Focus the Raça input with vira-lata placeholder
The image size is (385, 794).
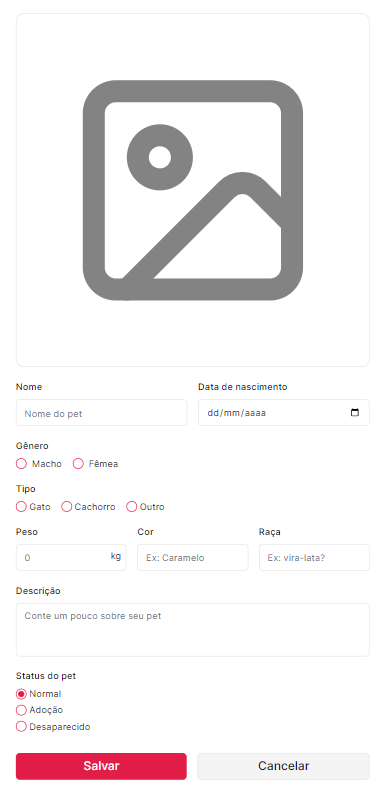[x=315, y=558]
